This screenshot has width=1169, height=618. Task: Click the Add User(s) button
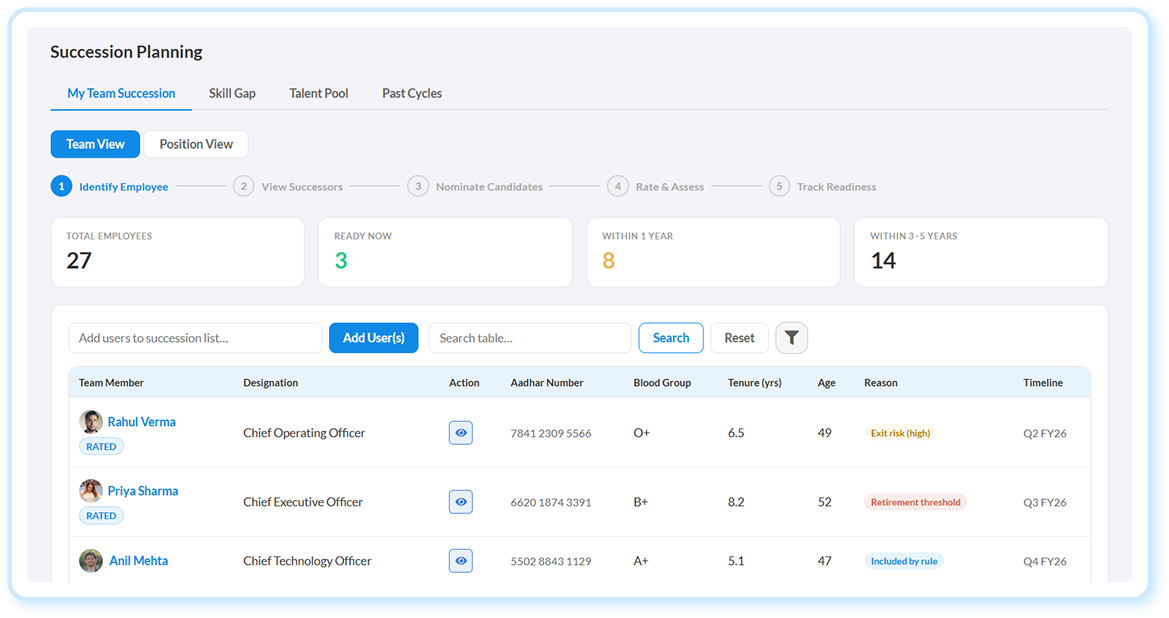374,338
